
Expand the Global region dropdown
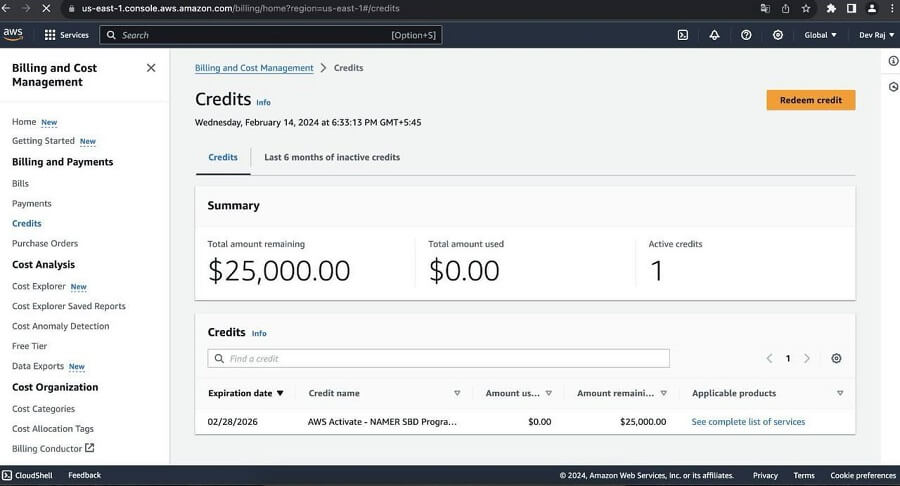coord(820,35)
